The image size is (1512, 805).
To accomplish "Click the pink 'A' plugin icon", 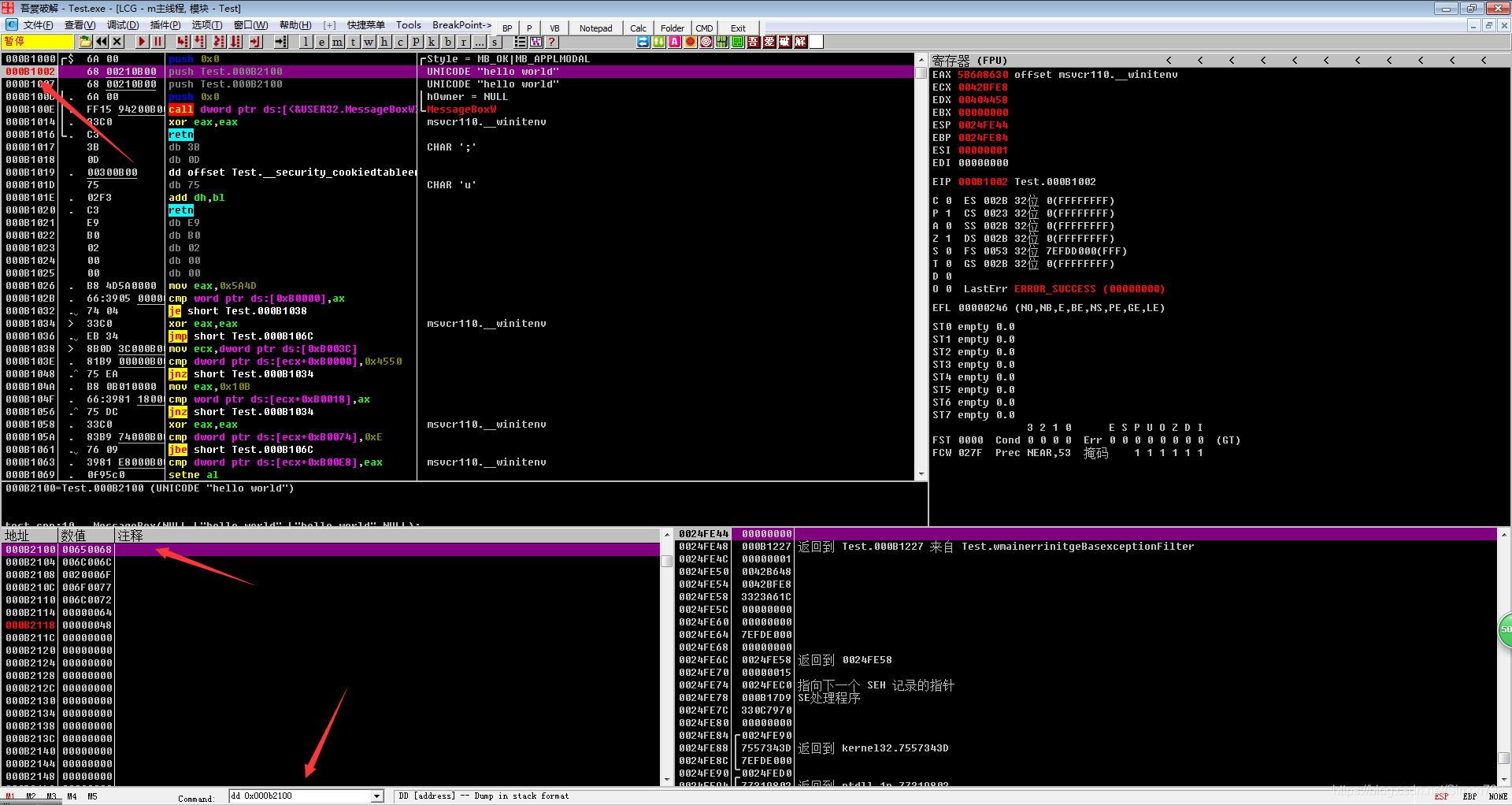I will (x=675, y=42).
